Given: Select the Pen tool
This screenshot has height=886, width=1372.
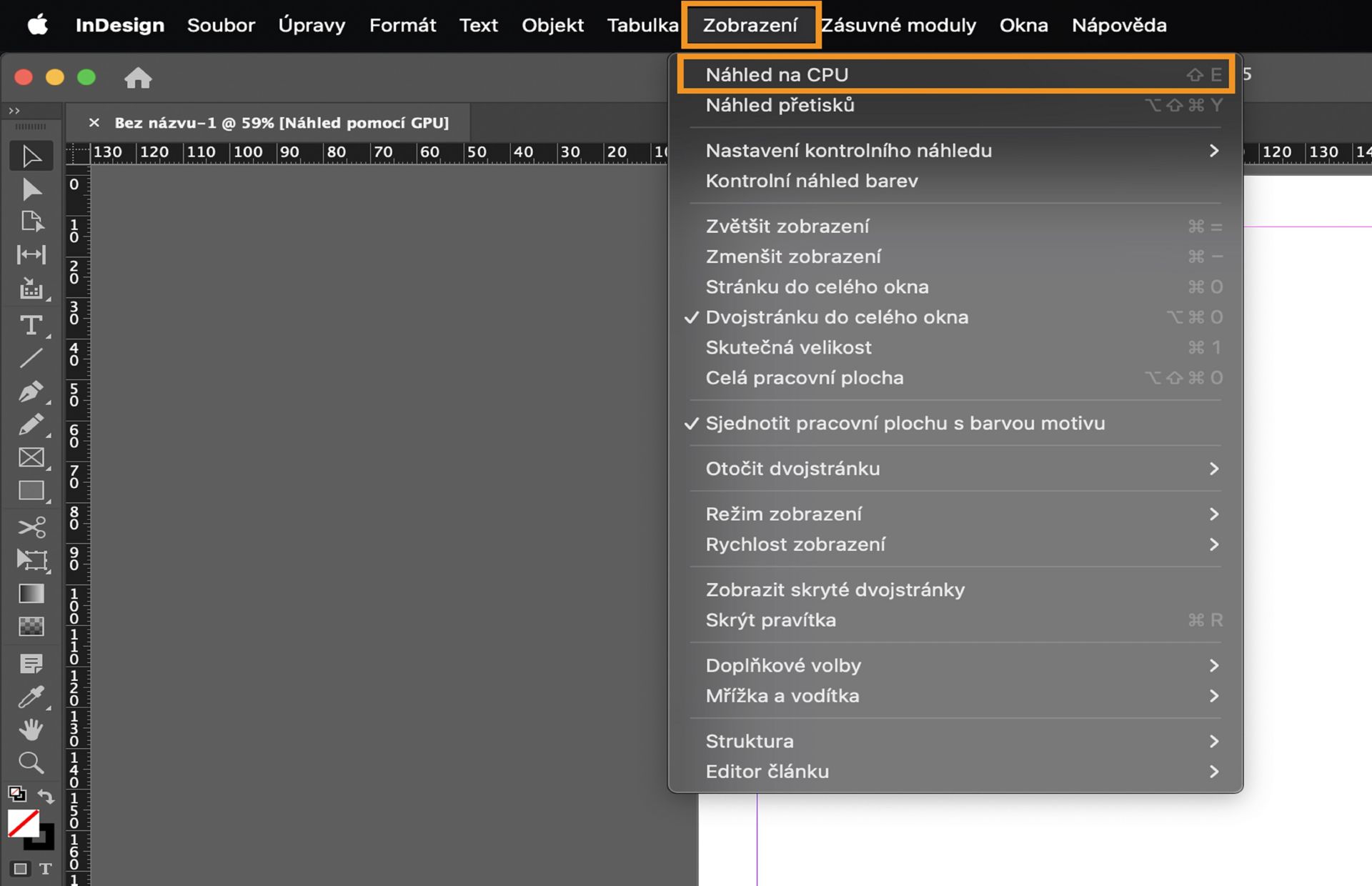Looking at the screenshot, I should pyautogui.click(x=31, y=392).
